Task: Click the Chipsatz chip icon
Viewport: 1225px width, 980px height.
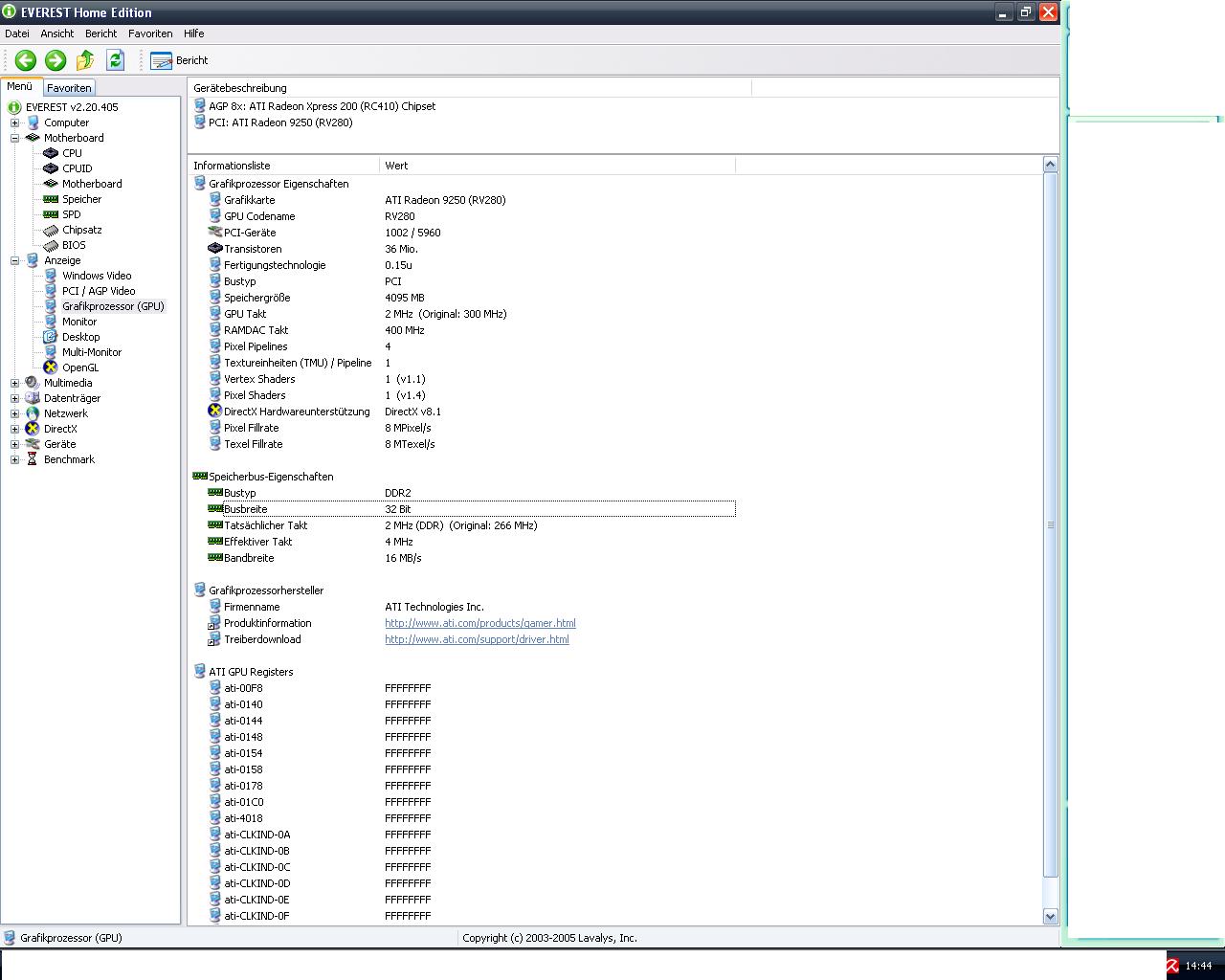Action: pos(51,230)
